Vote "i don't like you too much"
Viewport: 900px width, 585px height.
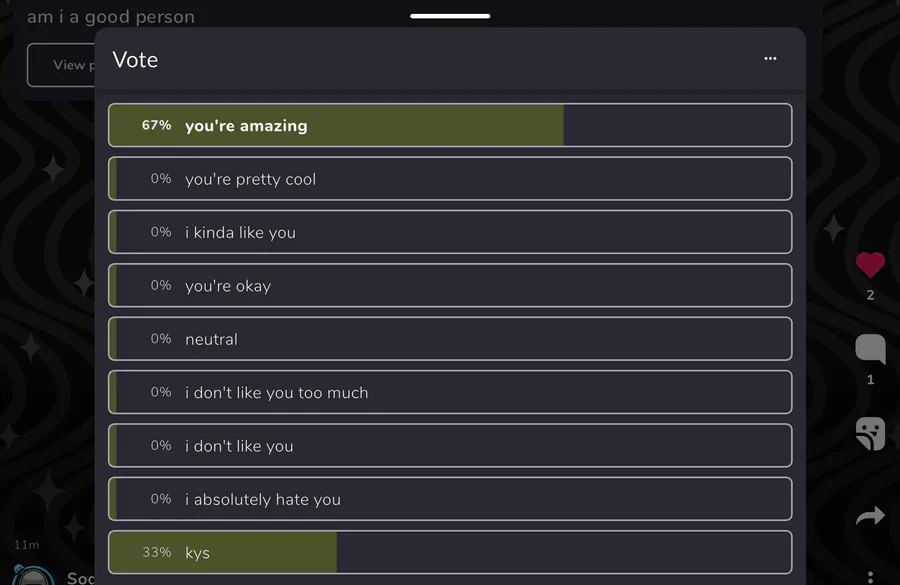coord(450,392)
